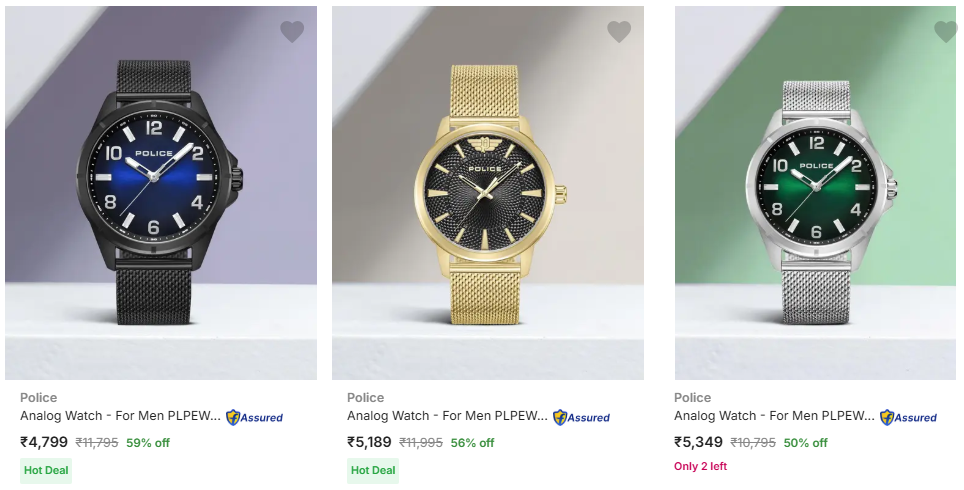Open third Analog Watch For Men title
Screen dimensions: 964x490
point(774,416)
